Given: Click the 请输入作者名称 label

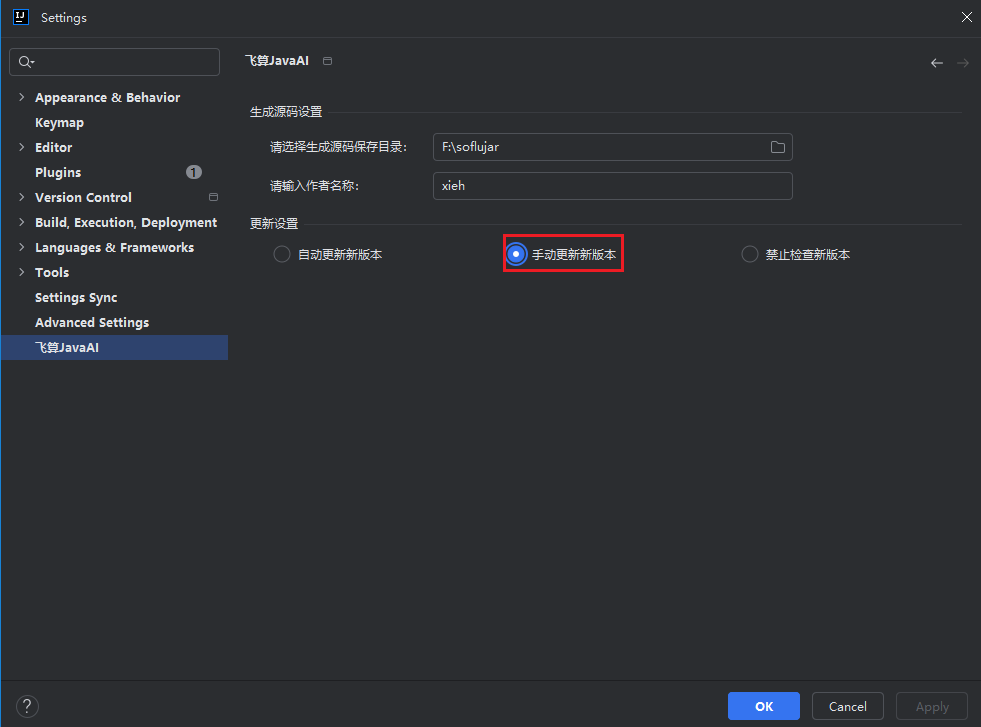Looking at the screenshot, I should tap(314, 186).
